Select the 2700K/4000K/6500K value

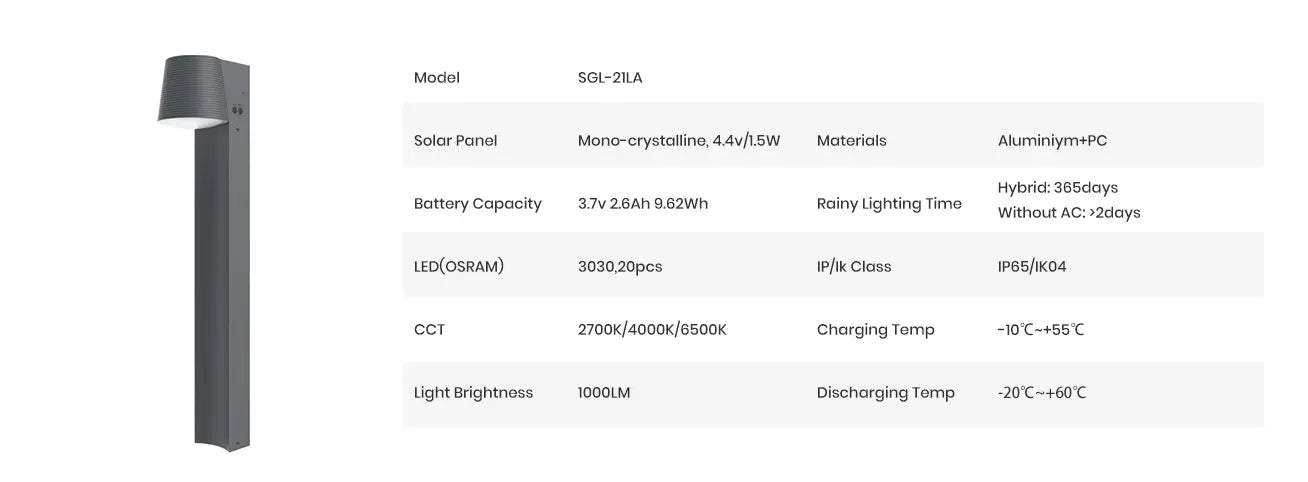click(652, 330)
